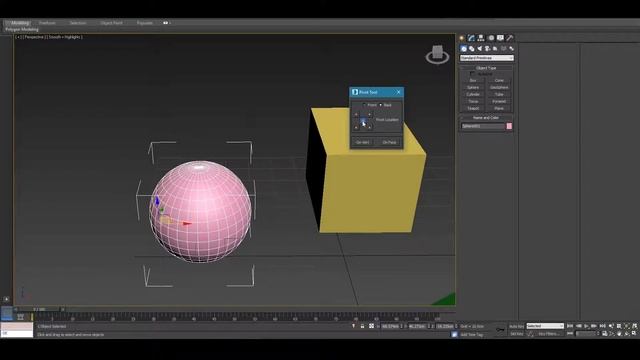Click the On Face button in Pivot Tool

coord(389,142)
